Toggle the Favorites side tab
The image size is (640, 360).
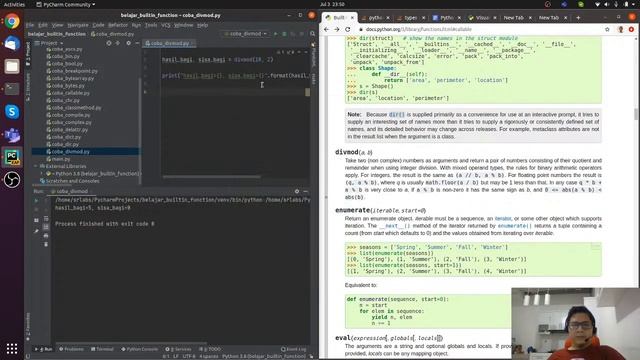(x=28, y=327)
